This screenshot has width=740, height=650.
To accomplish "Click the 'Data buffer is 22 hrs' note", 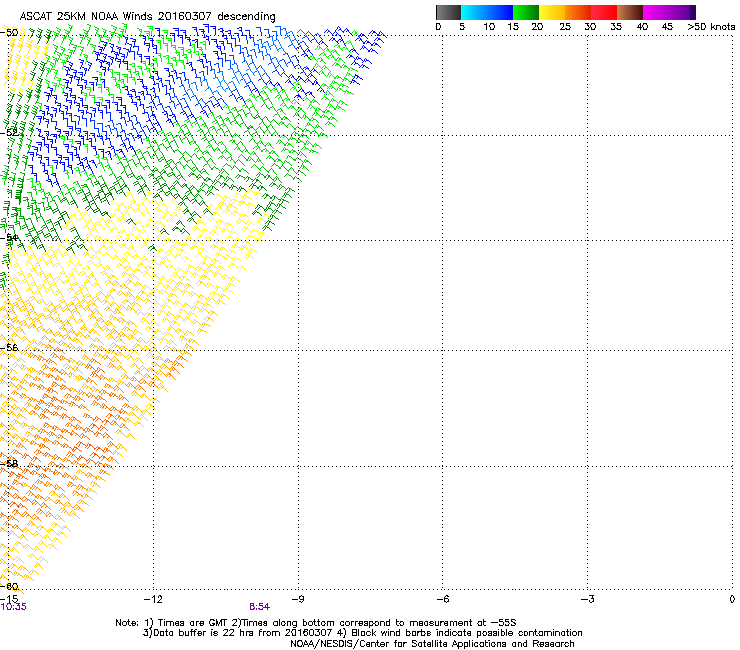I will click(x=362, y=633).
